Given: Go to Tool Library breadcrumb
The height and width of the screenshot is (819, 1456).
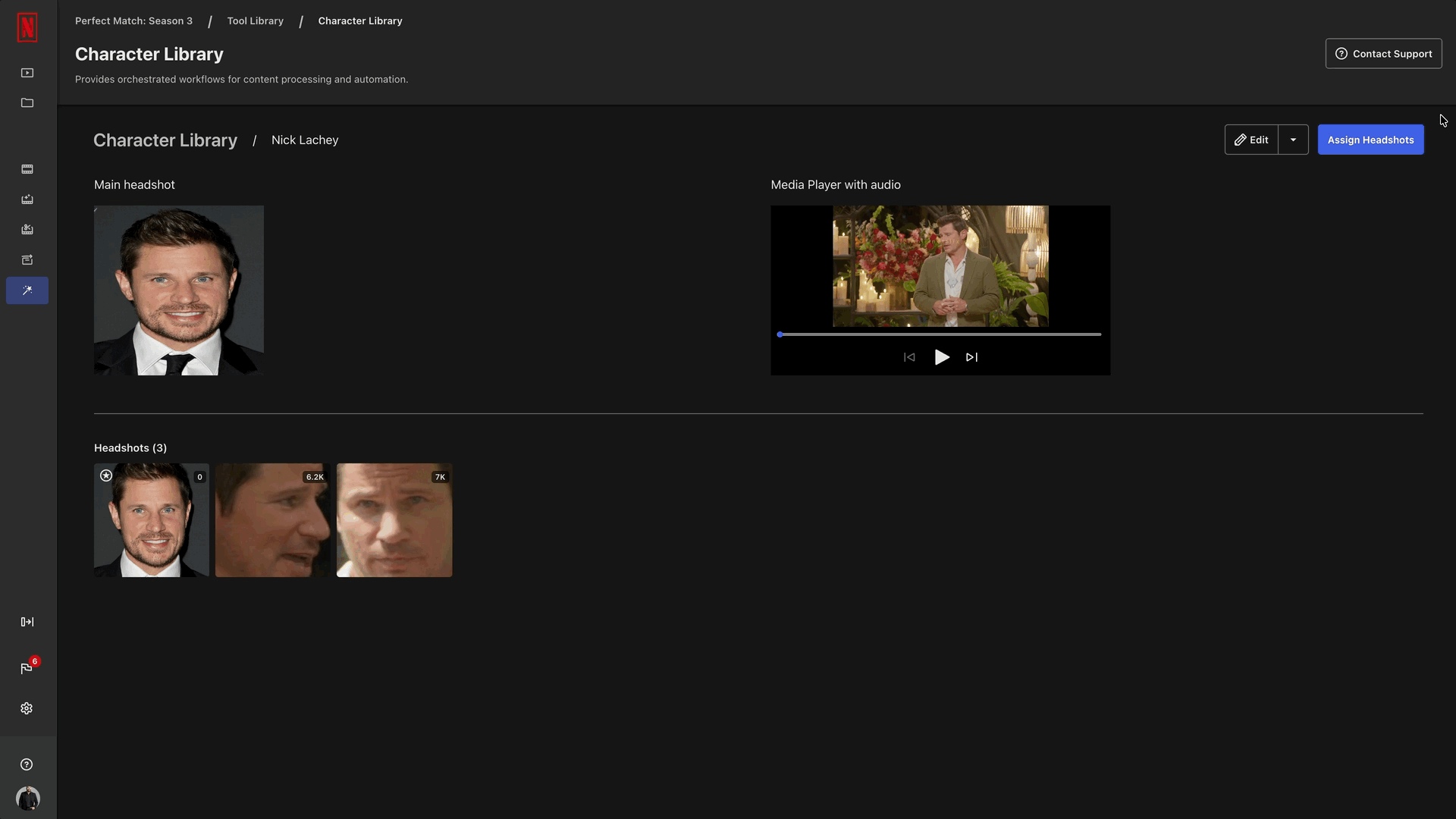Looking at the screenshot, I should click(x=255, y=21).
